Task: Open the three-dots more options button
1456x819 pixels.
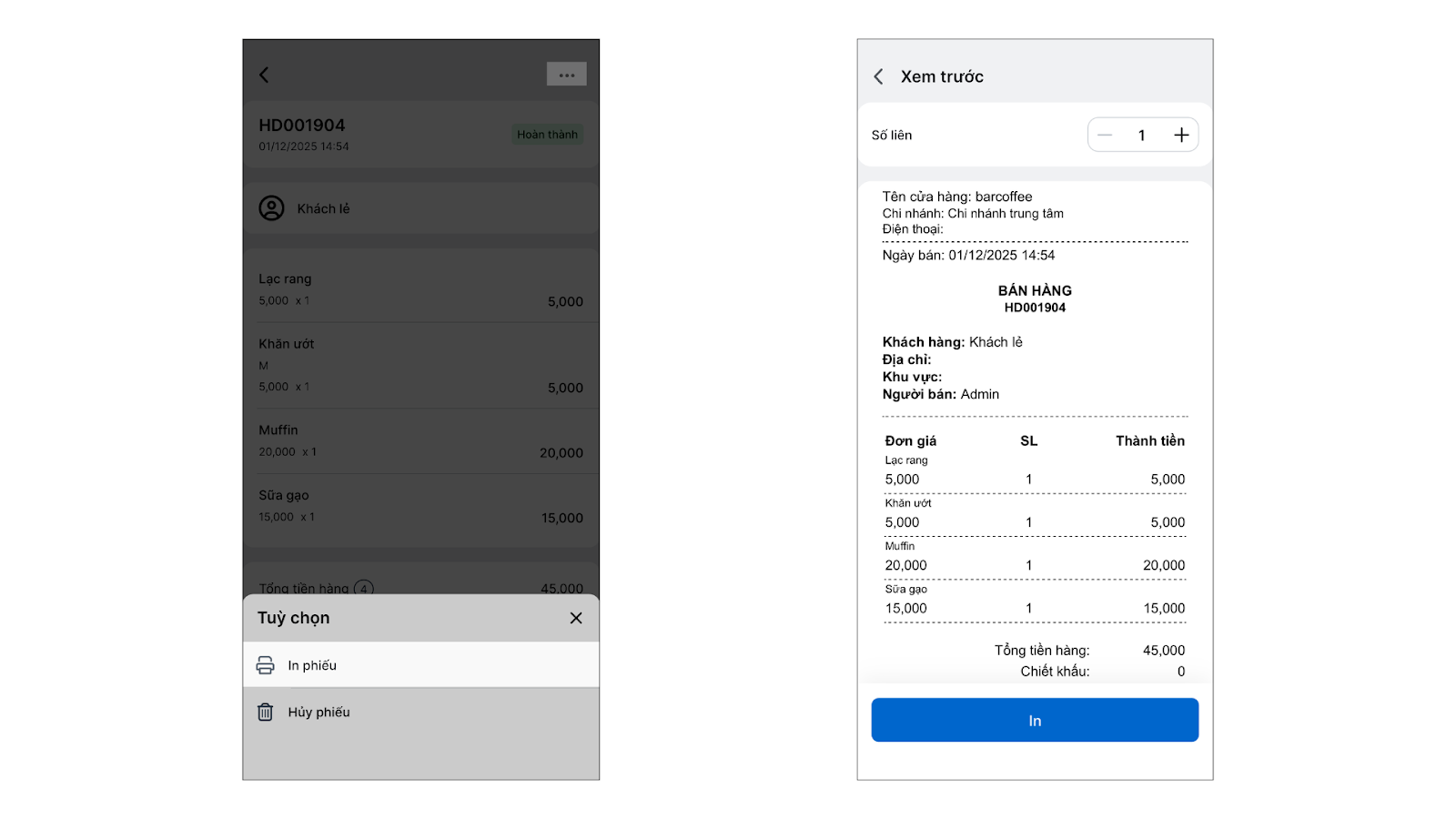Action: (566, 75)
